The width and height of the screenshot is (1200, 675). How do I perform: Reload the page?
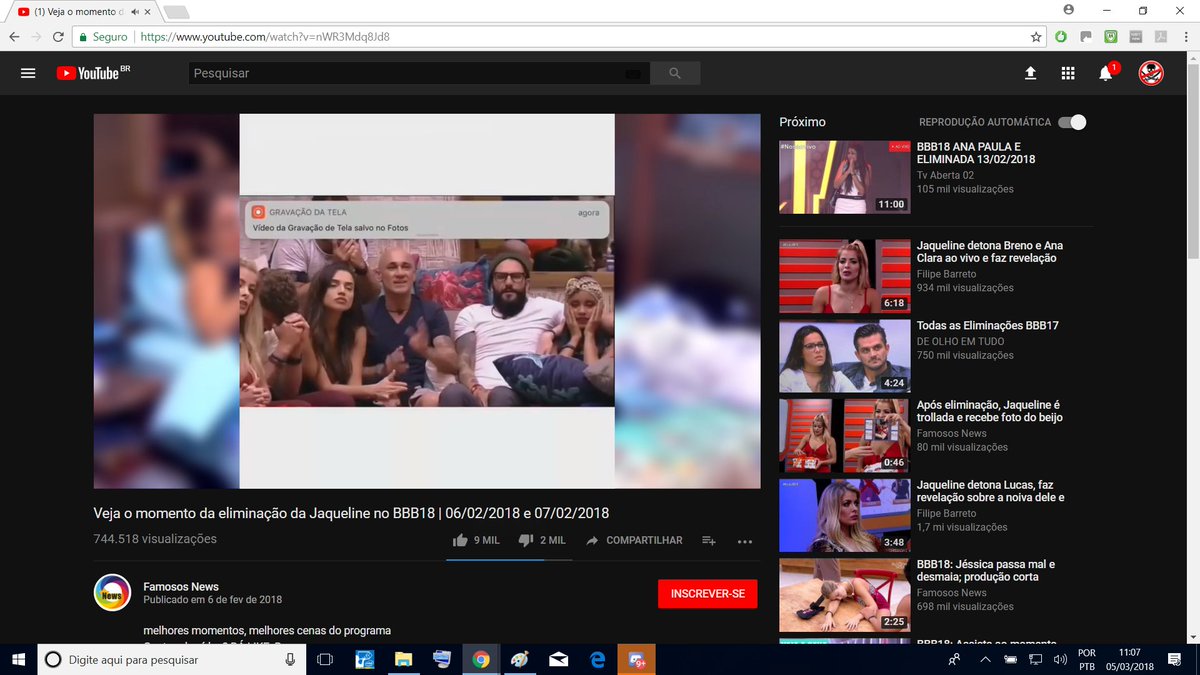click(59, 37)
